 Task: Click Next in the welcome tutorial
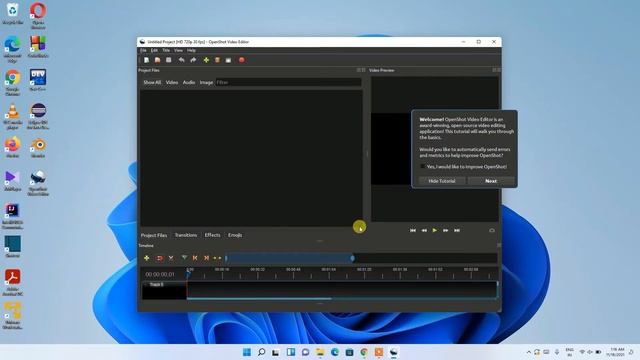coord(491,181)
